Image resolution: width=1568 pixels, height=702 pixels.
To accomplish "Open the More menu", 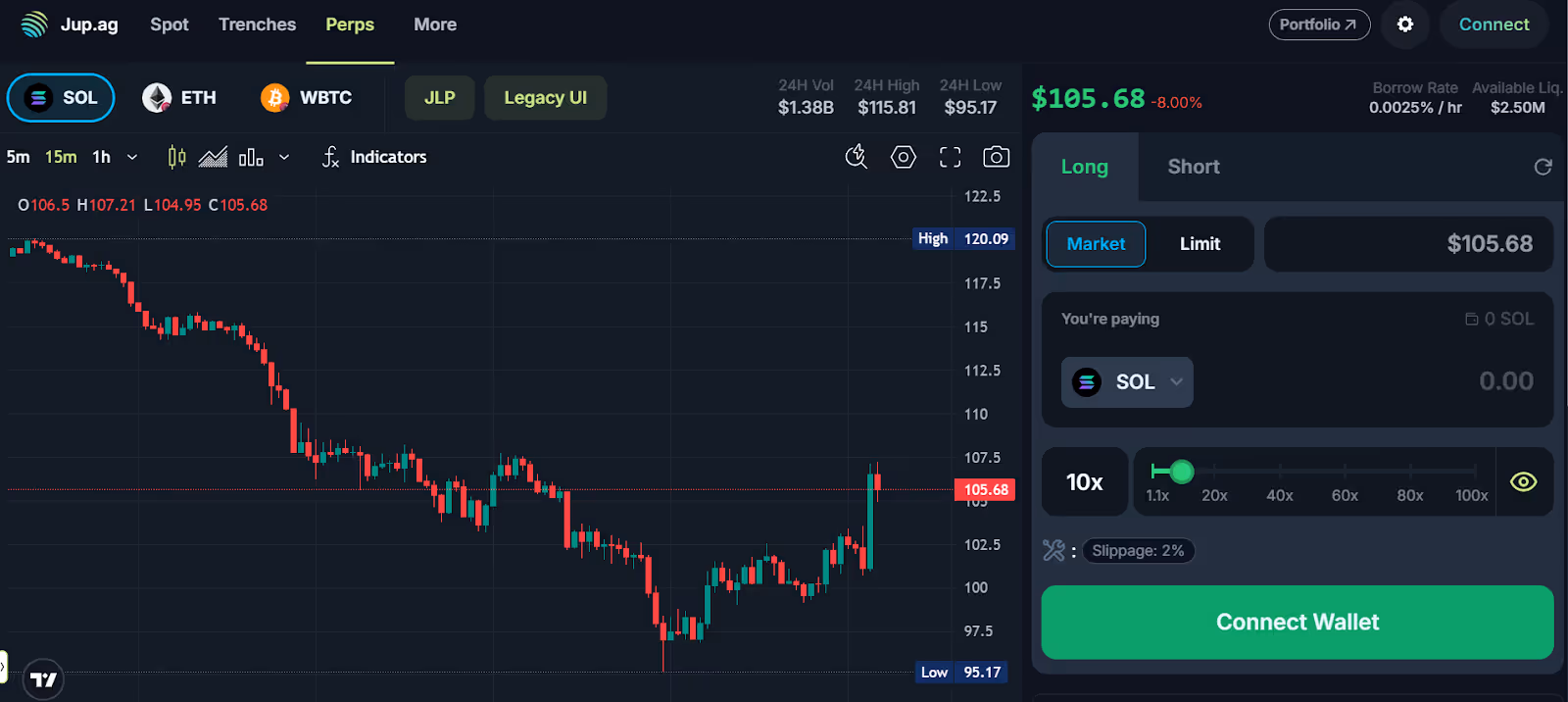I will tap(435, 25).
